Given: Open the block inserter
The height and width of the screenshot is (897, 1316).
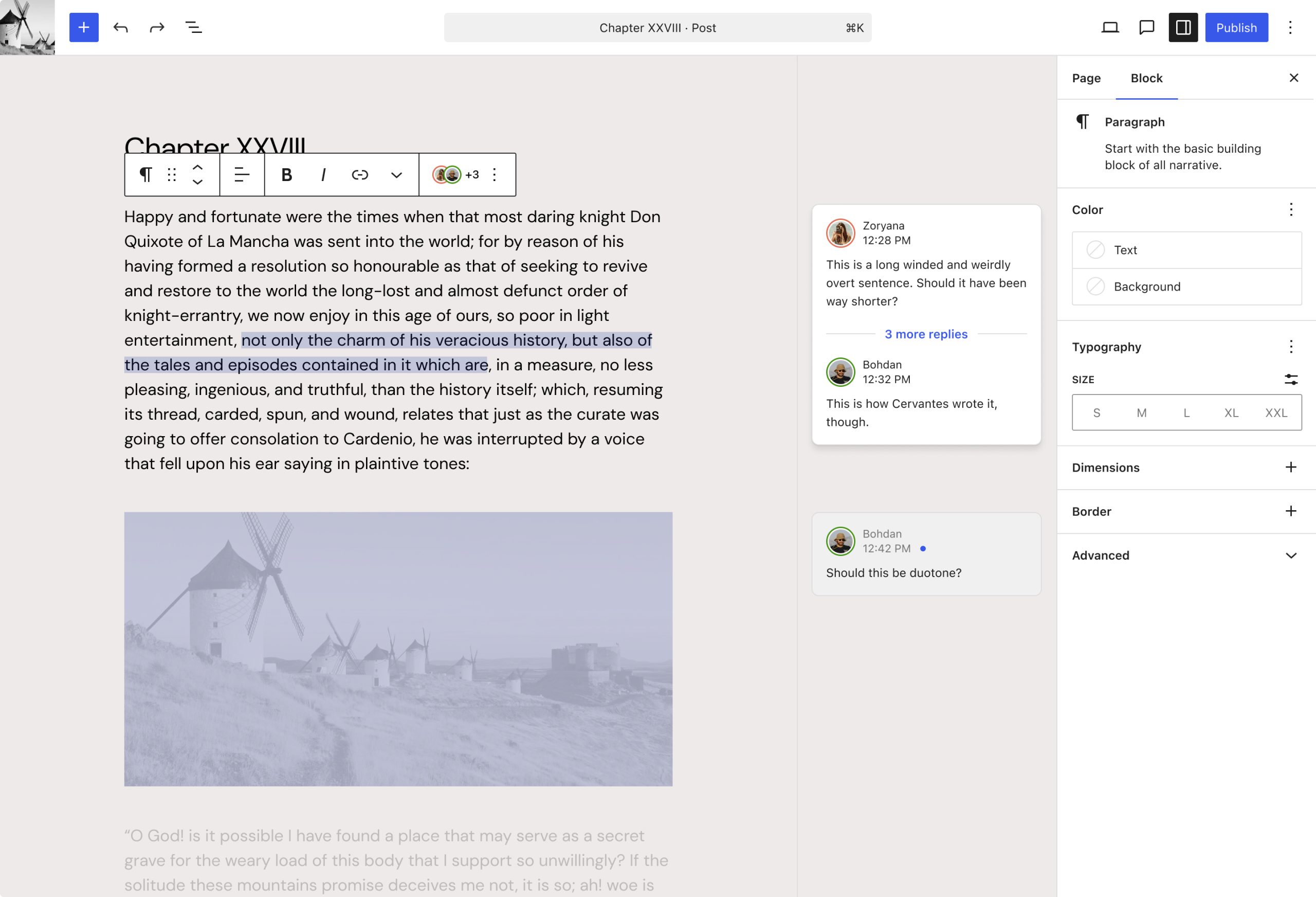Looking at the screenshot, I should pyautogui.click(x=83, y=27).
